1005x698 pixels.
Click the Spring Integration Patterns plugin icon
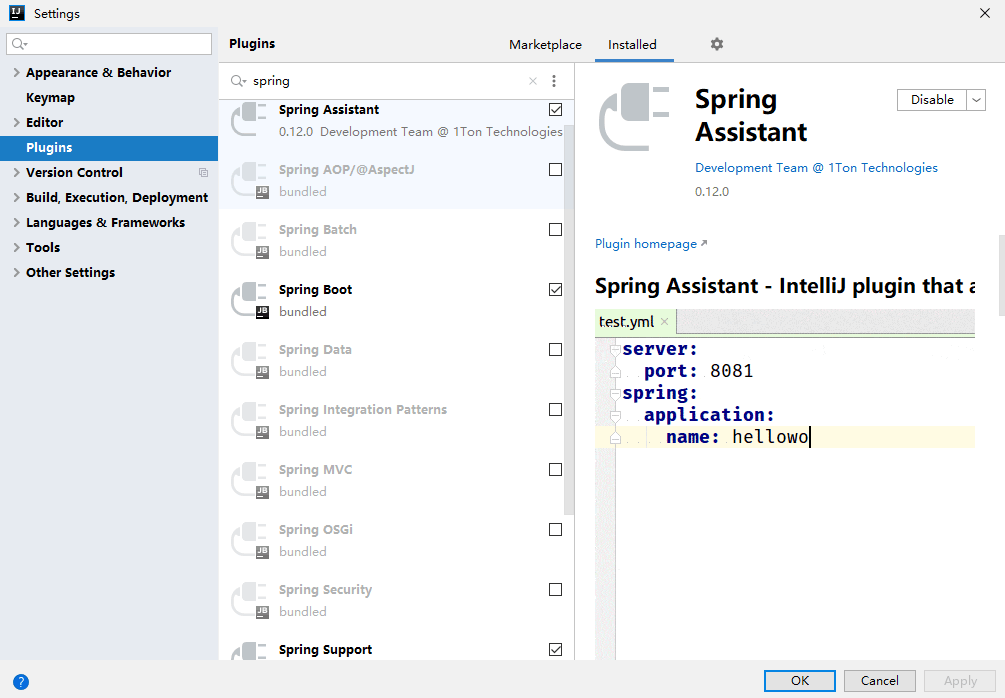pos(249,420)
